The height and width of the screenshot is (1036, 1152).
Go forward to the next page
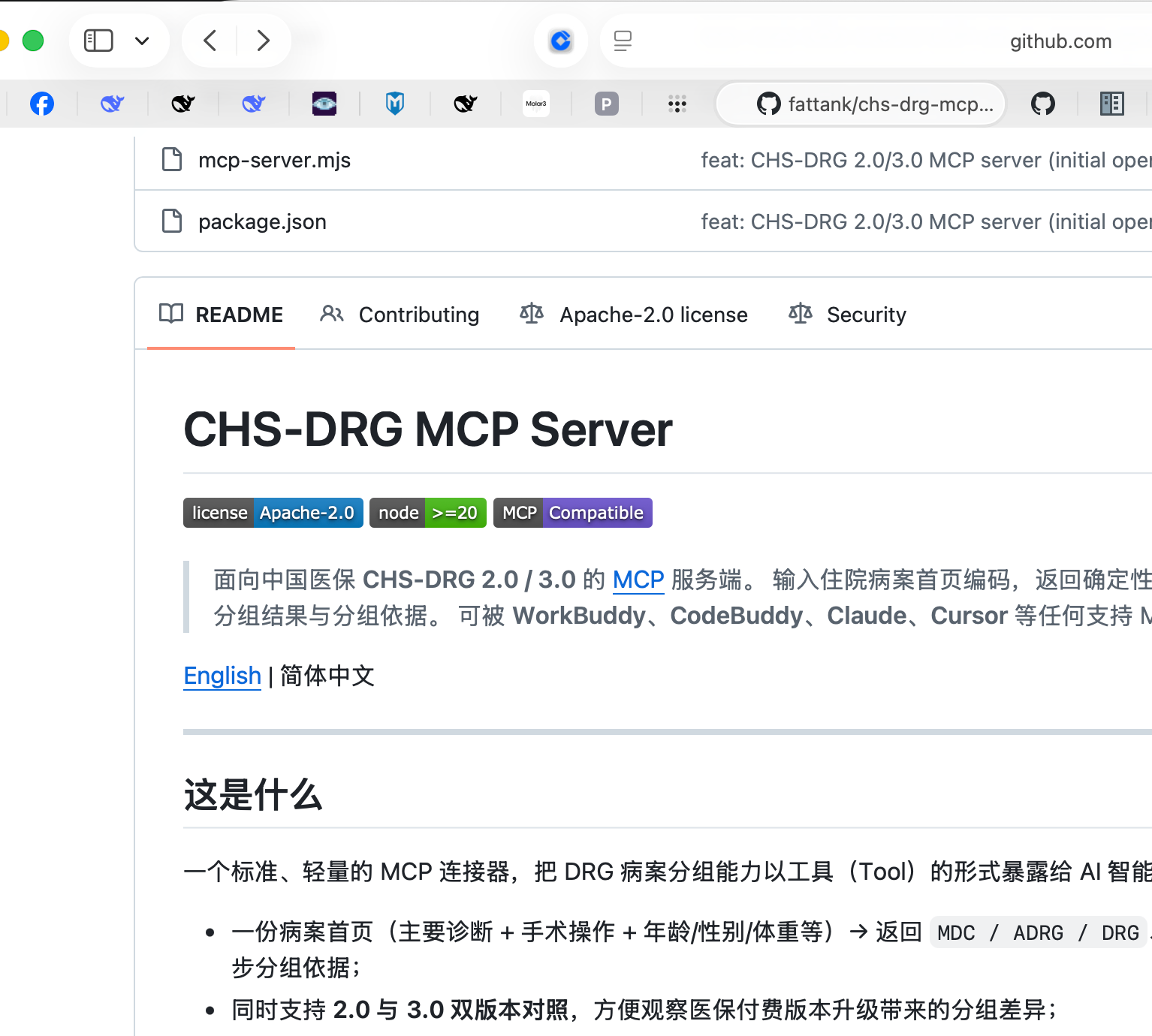(x=263, y=41)
